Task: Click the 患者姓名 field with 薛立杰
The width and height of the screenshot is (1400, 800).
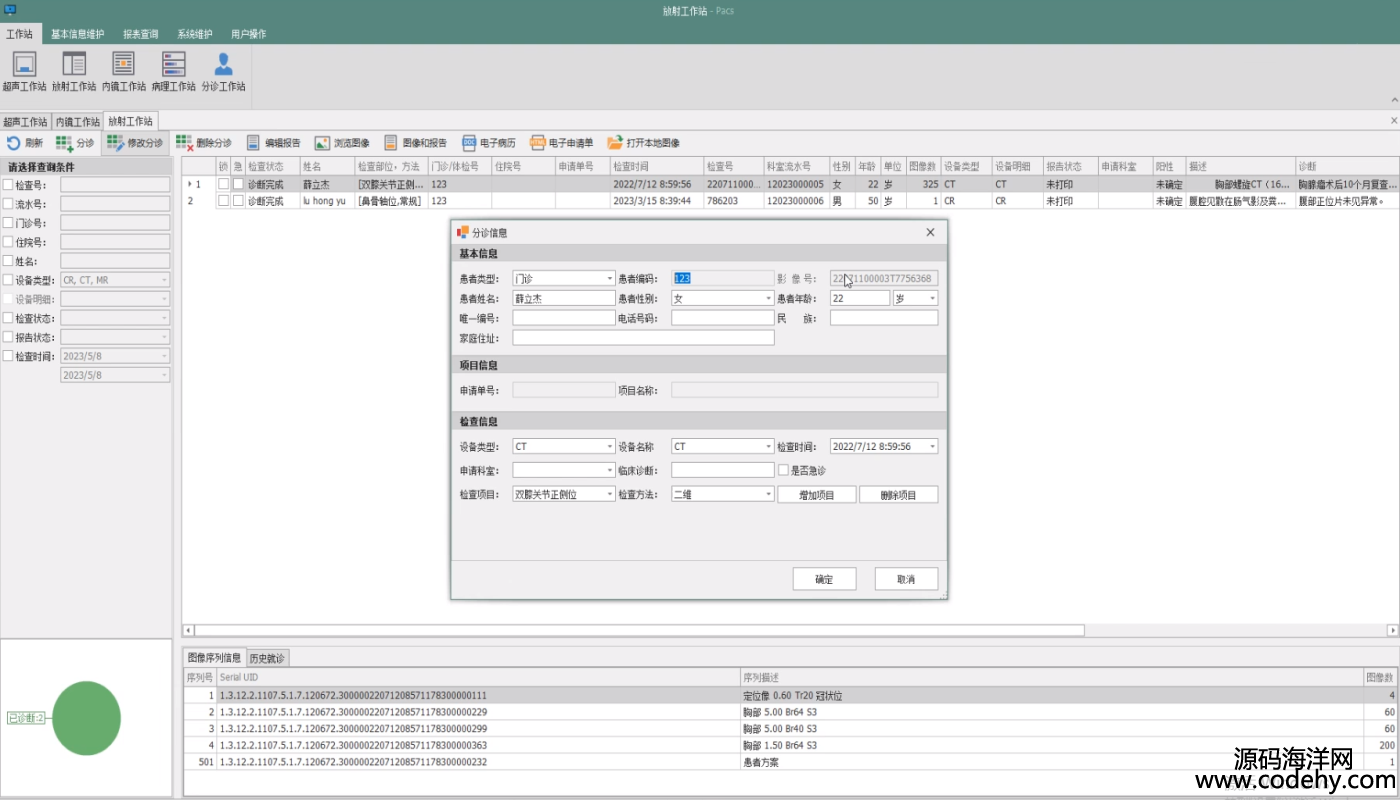Action: tap(564, 298)
